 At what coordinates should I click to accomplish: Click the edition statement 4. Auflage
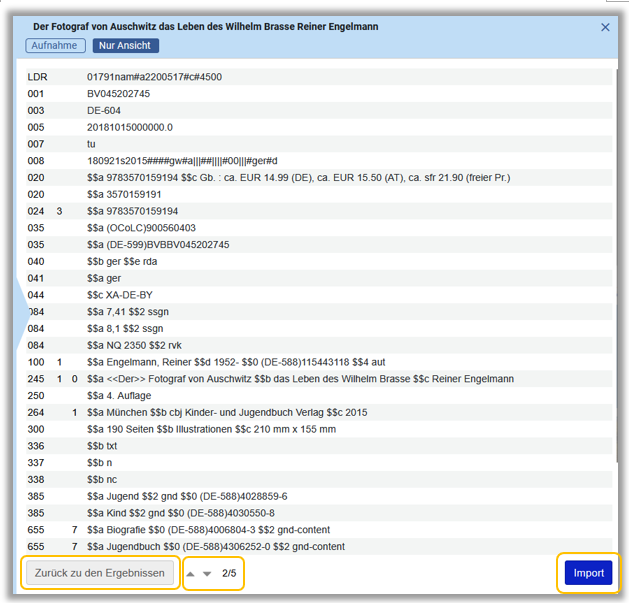click(x=119, y=396)
